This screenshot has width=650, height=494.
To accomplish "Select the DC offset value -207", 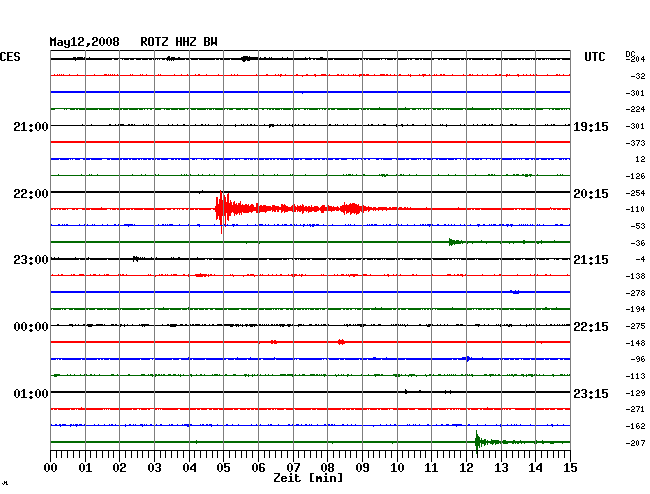I will click(635, 443).
